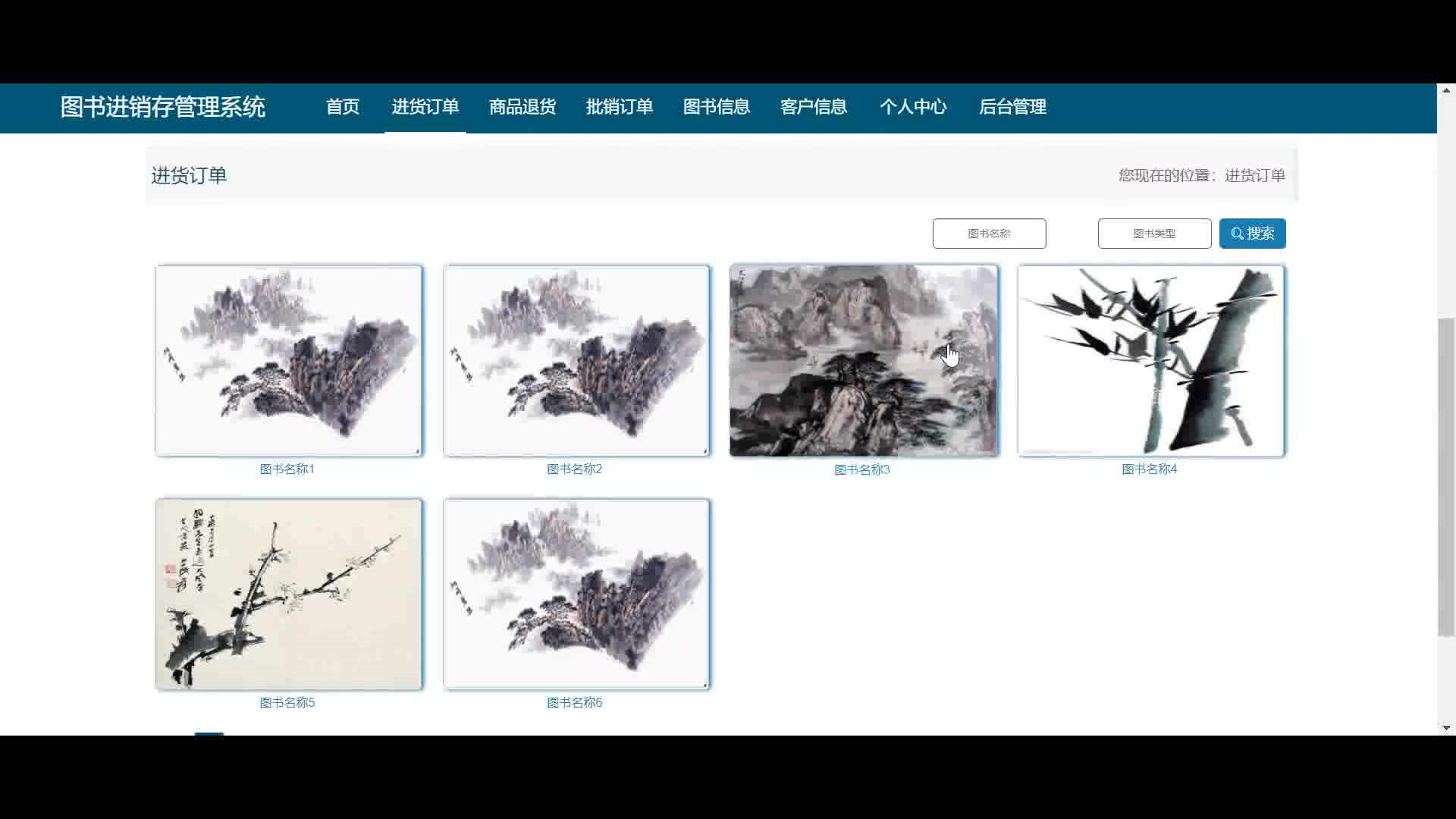Click the page scrollbar down arrow
This screenshot has height=819, width=1456.
pos(1446,728)
